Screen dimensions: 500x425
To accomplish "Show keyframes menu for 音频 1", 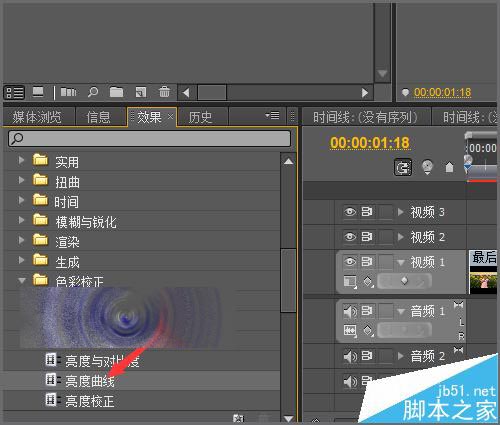I will (368, 331).
